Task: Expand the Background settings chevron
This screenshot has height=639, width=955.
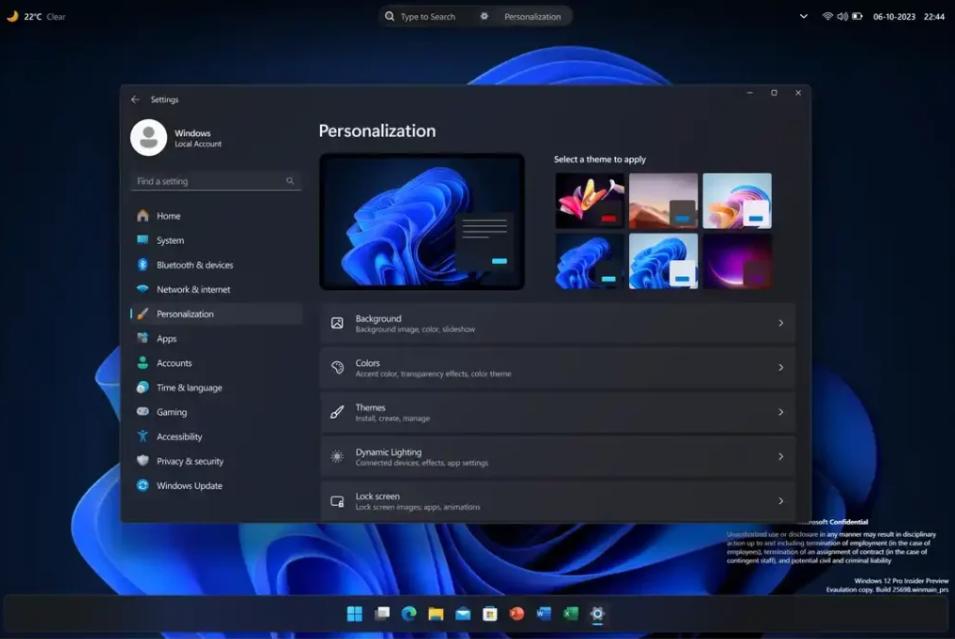Action: coord(780,323)
